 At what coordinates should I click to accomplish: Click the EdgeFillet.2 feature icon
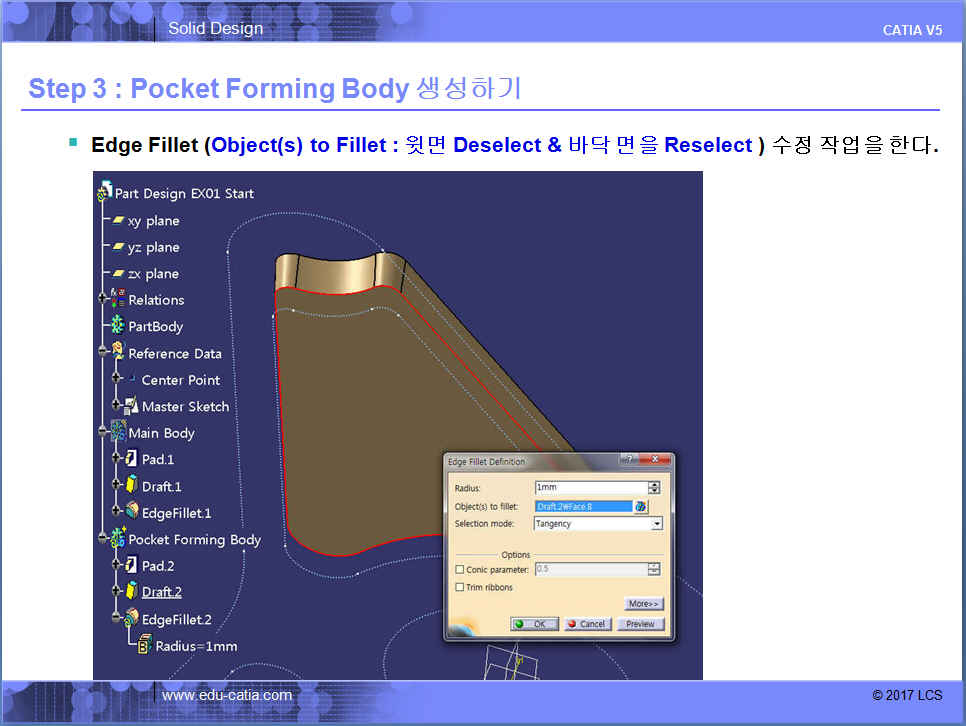click(131, 619)
